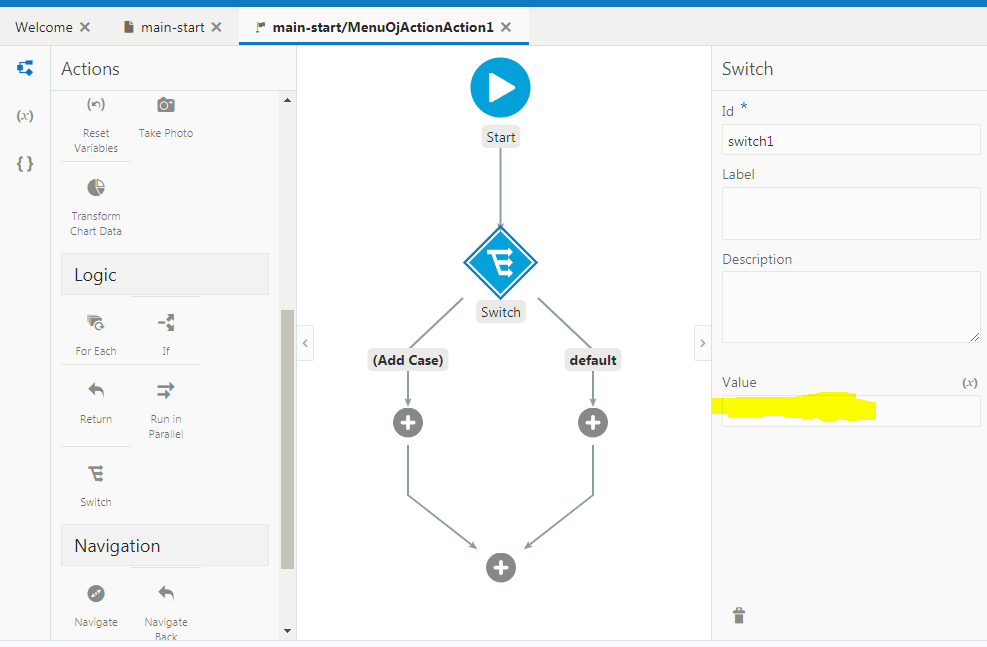Screen dimensions: 987x647
Task: Click the JSON {} icon in the left sidebar
Action: 25,163
